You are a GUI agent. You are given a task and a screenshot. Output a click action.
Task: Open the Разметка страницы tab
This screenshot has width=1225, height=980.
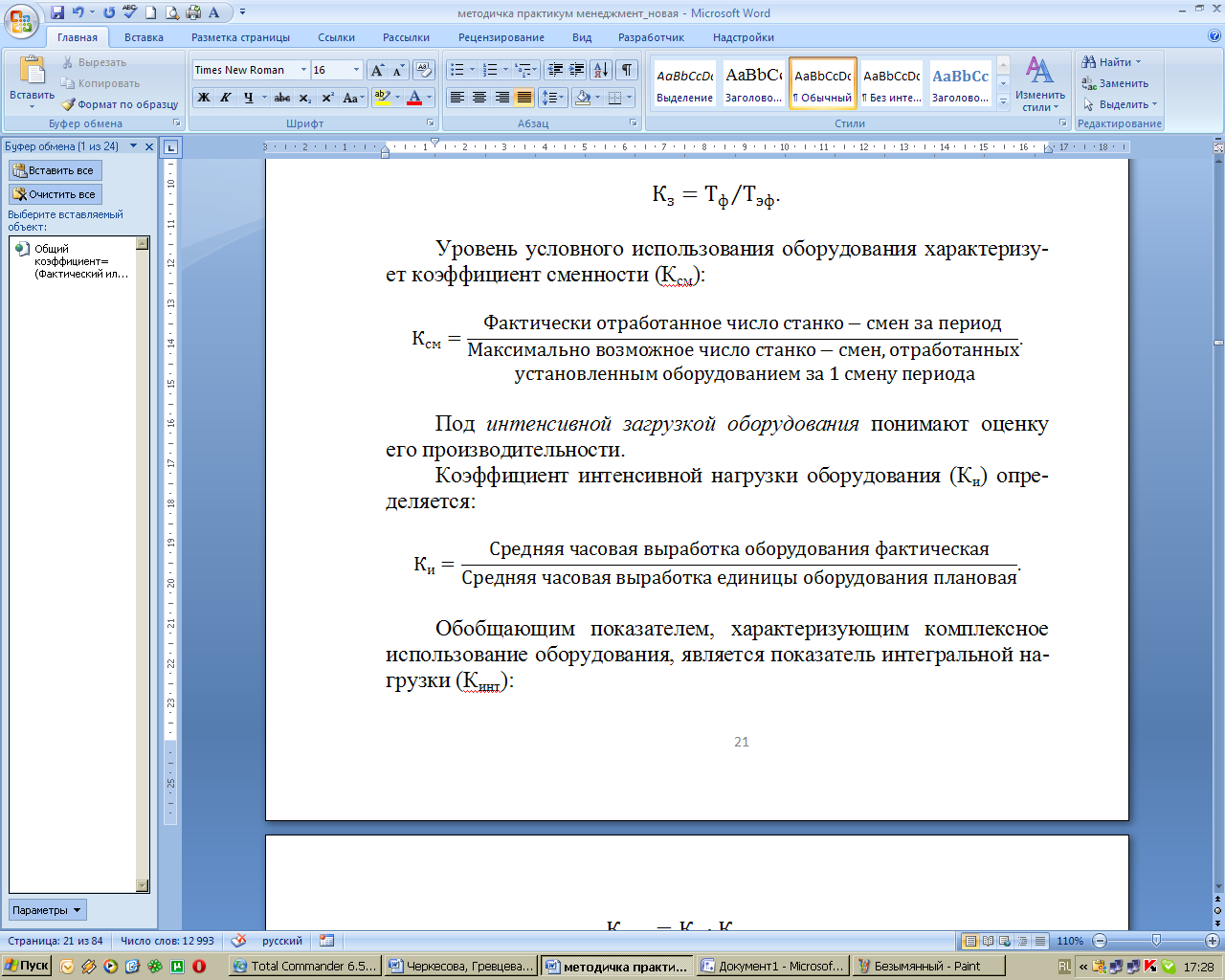[240, 37]
